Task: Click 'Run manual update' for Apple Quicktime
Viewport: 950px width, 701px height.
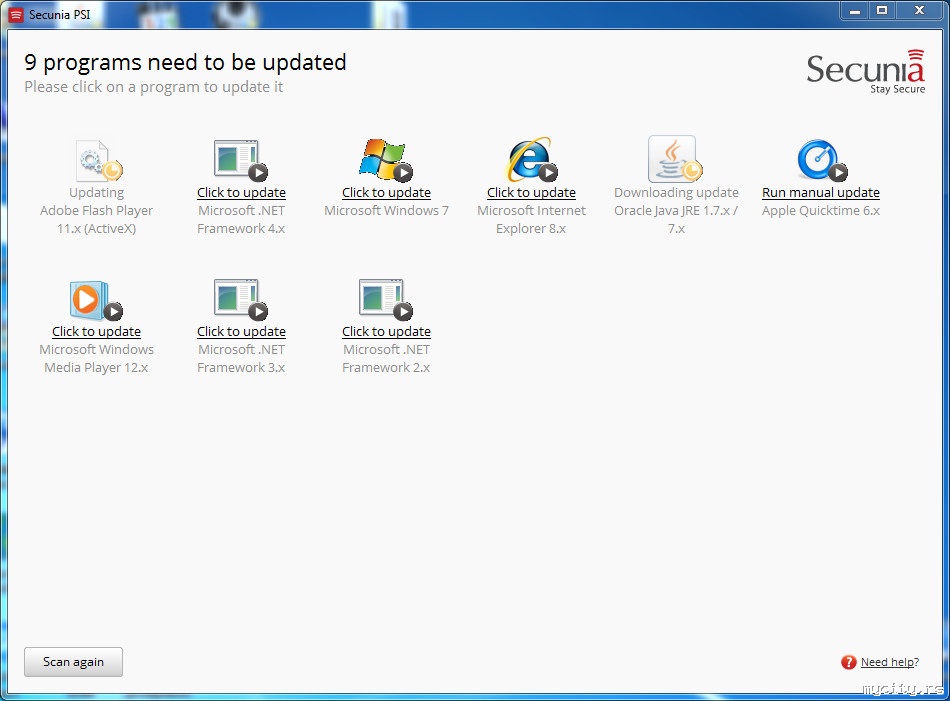Action: (821, 193)
